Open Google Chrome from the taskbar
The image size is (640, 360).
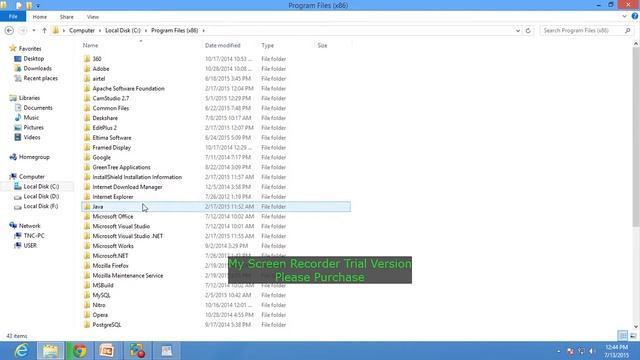(80, 351)
